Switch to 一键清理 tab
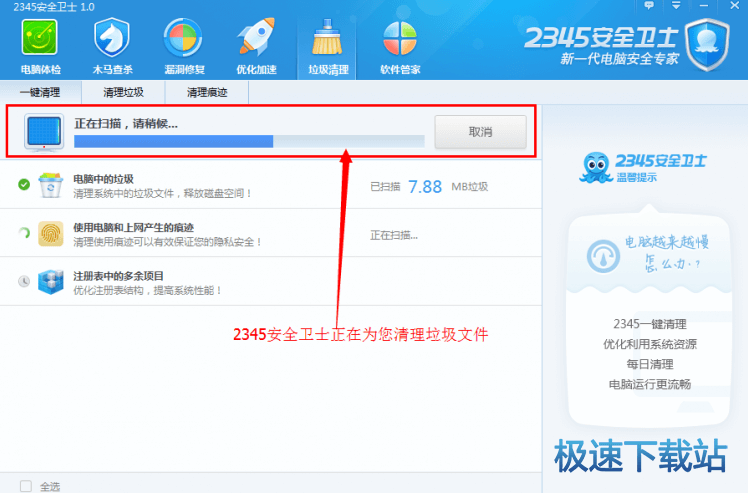The width and height of the screenshot is (748, 493). (41, 92)
